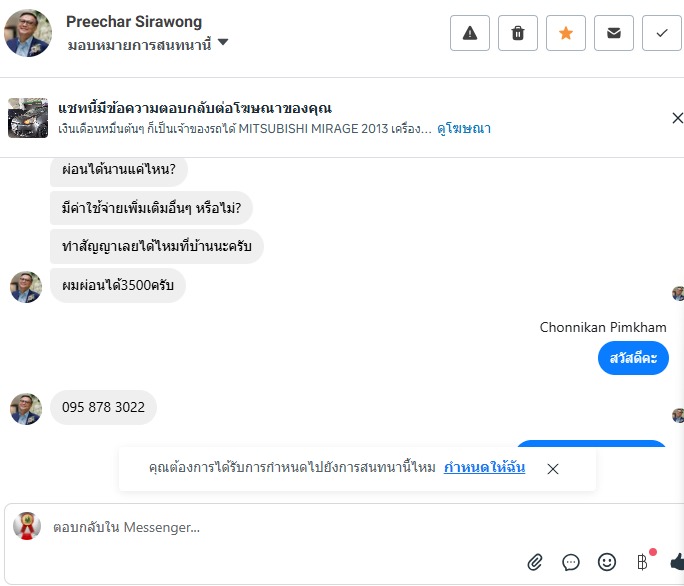
Task: Dismiss the assignment prompt popup
Action: tap(553, 468)
